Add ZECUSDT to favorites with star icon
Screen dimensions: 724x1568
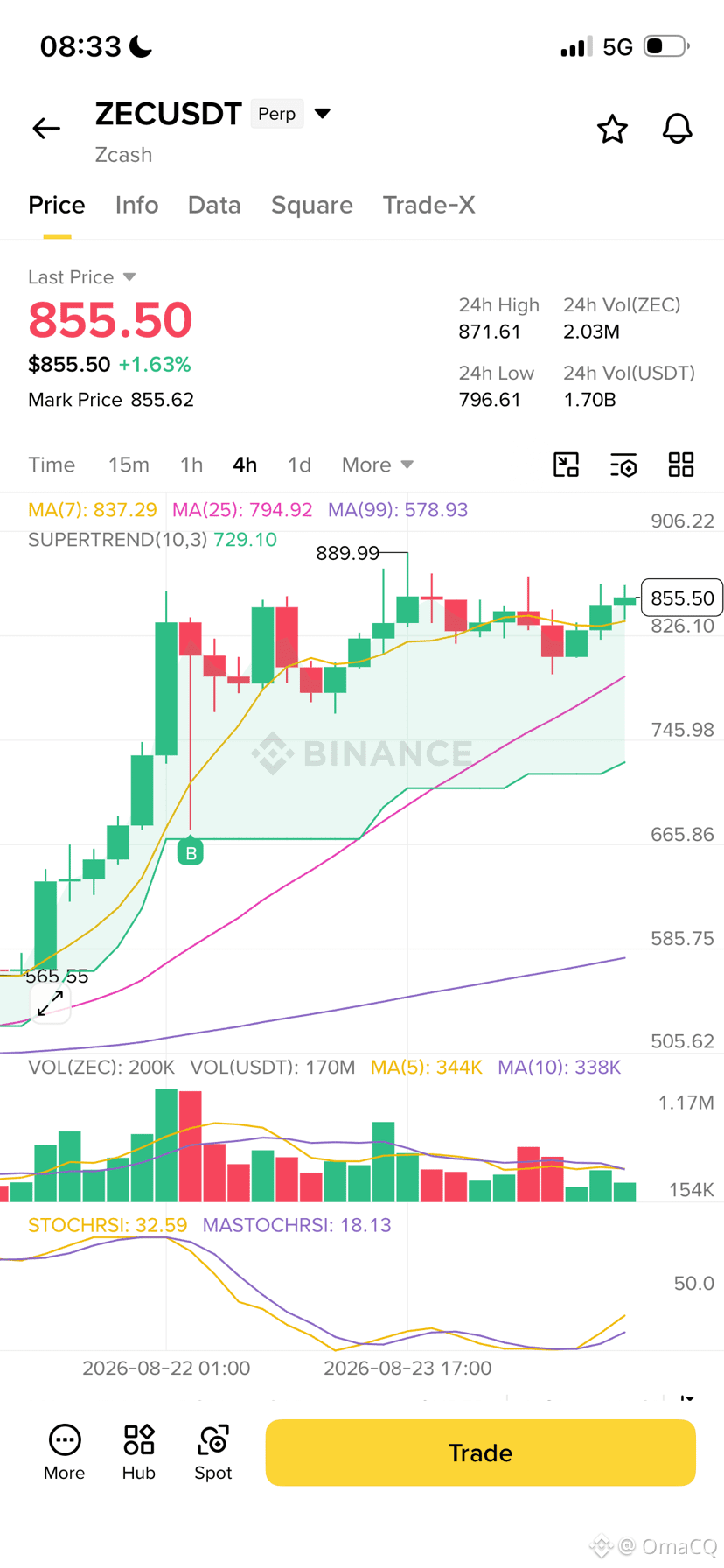(612, 129)
